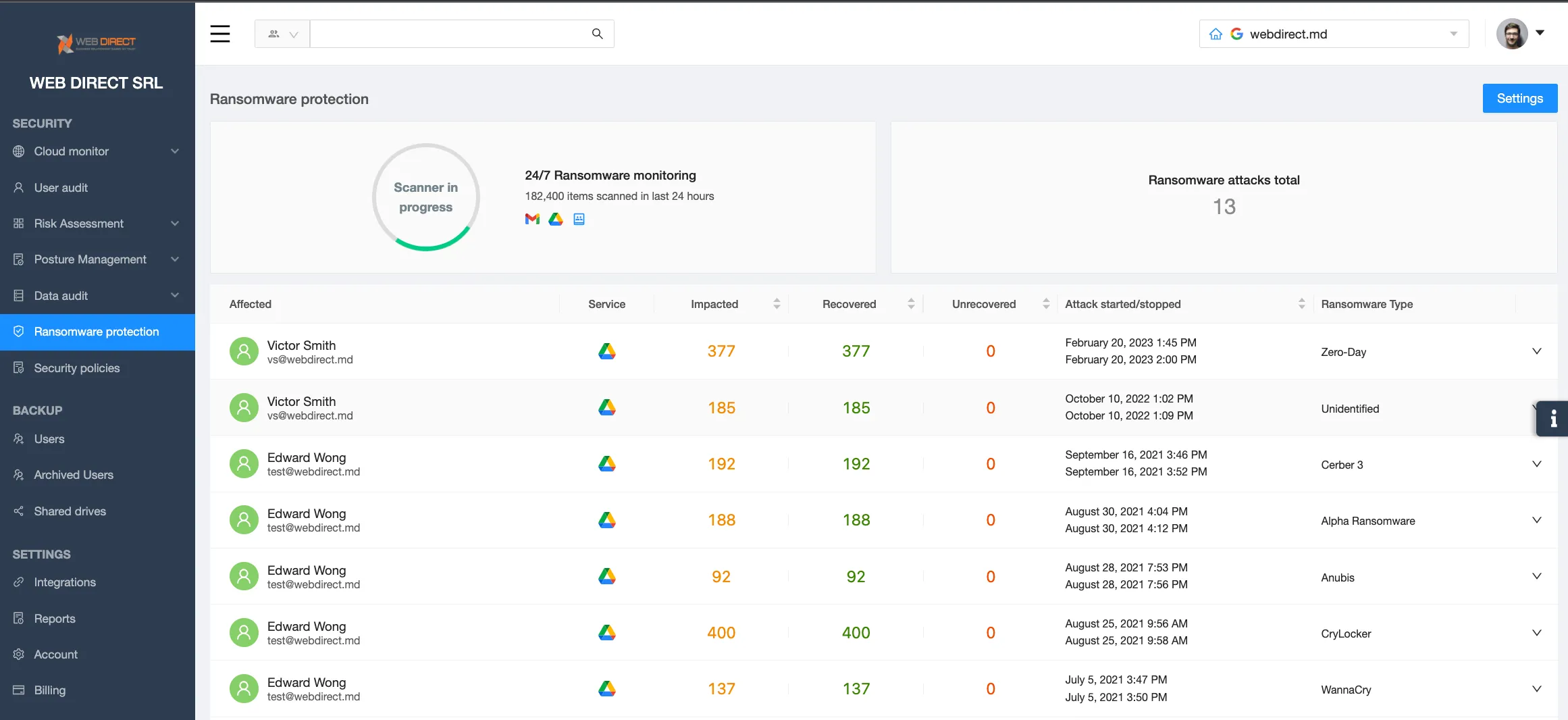Open the info tab on the right edge
1568x720 pixels.
tap(1552, 419)
